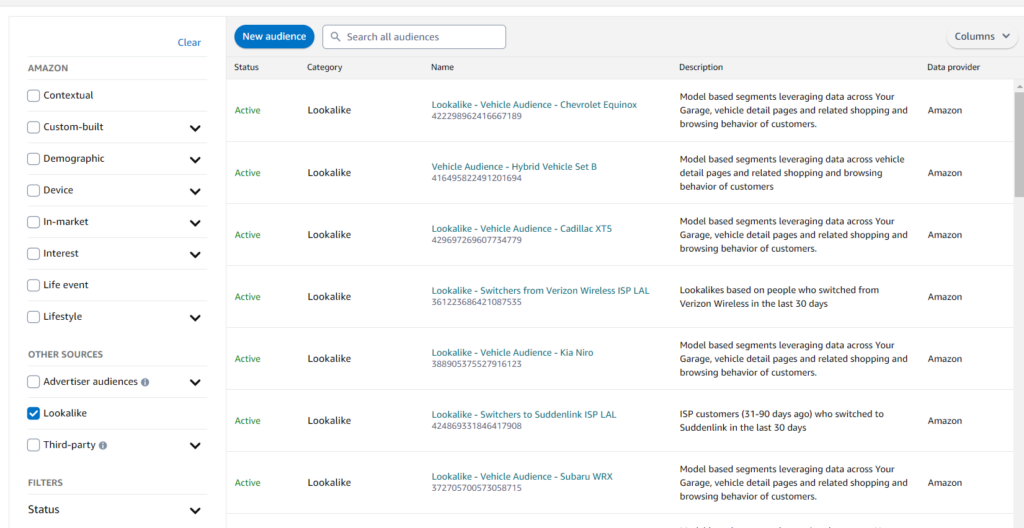Click the info icon beside Third-party
Screen dimensions: 1024x528
tap(103, 445)
